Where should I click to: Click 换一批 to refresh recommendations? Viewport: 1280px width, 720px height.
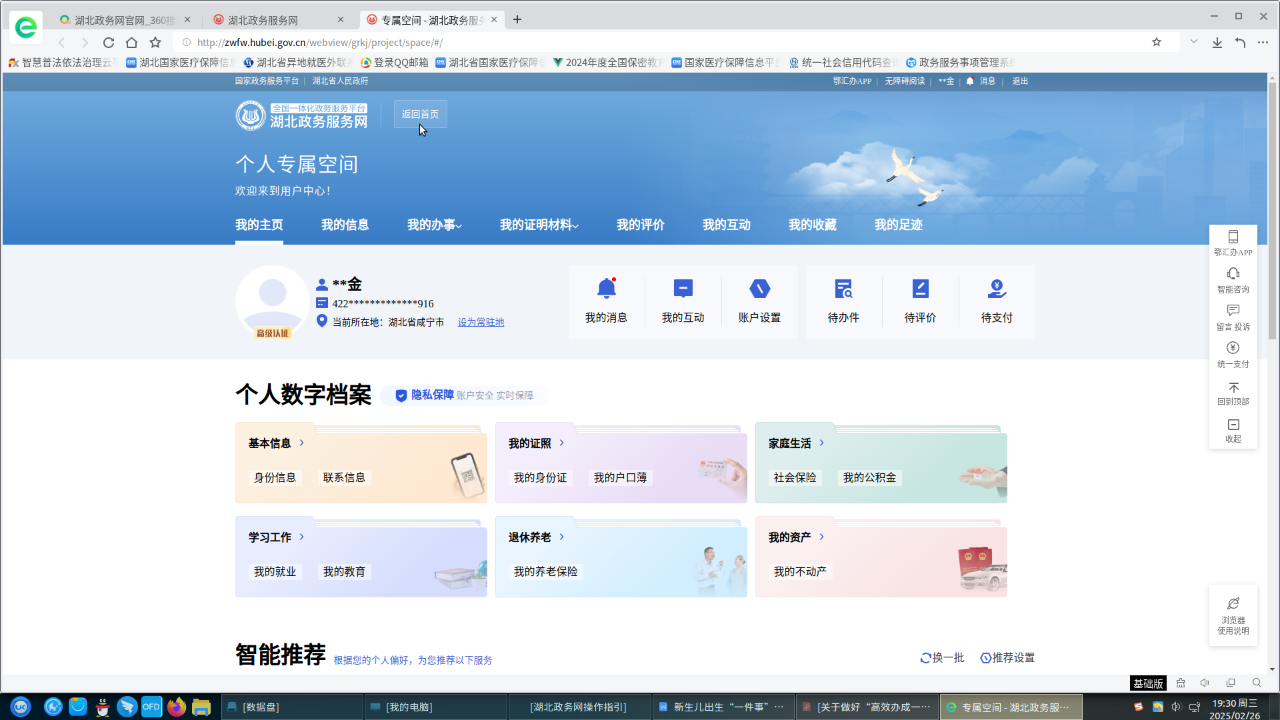point(942,658)
